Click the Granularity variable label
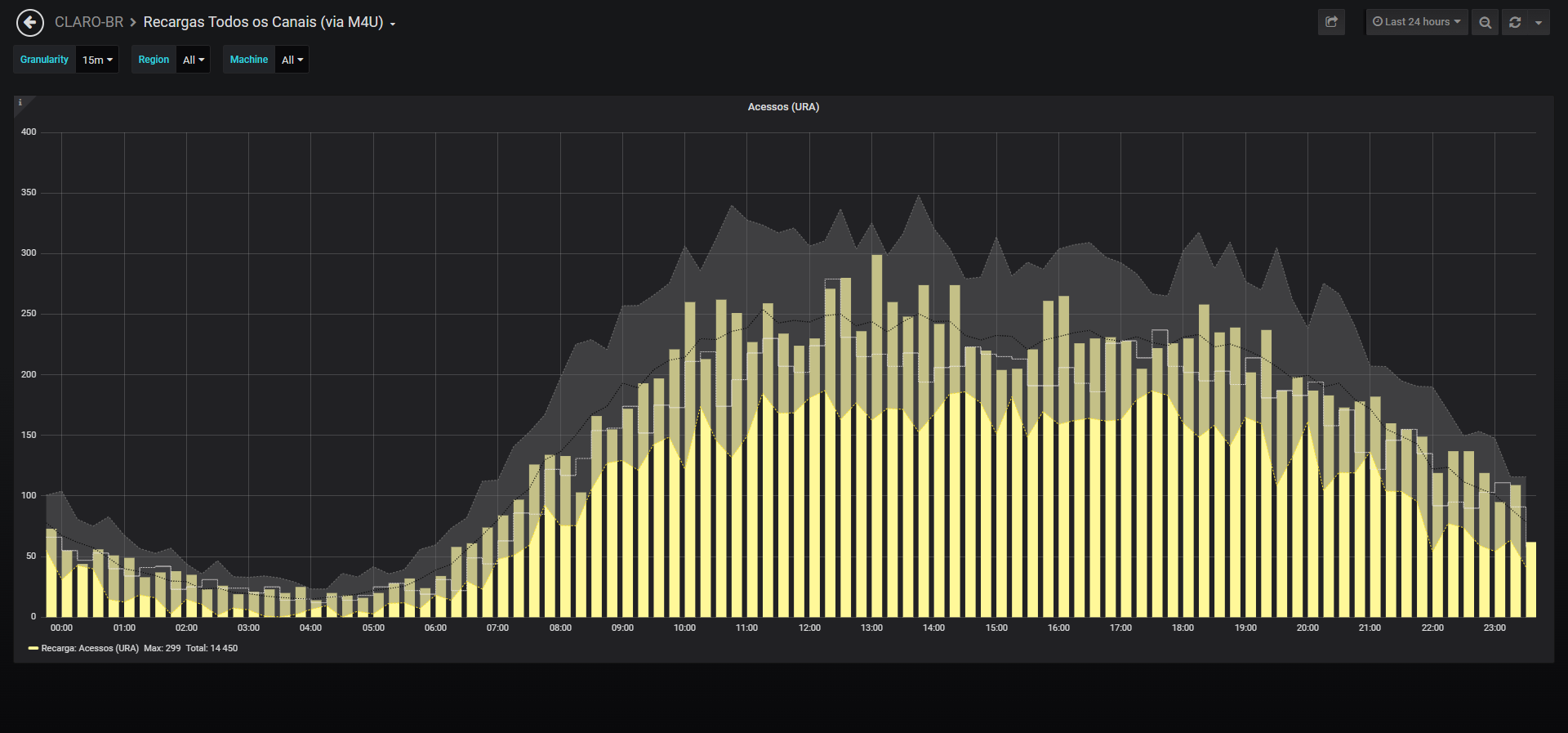 pyautogui.click(x=45, y=60)
